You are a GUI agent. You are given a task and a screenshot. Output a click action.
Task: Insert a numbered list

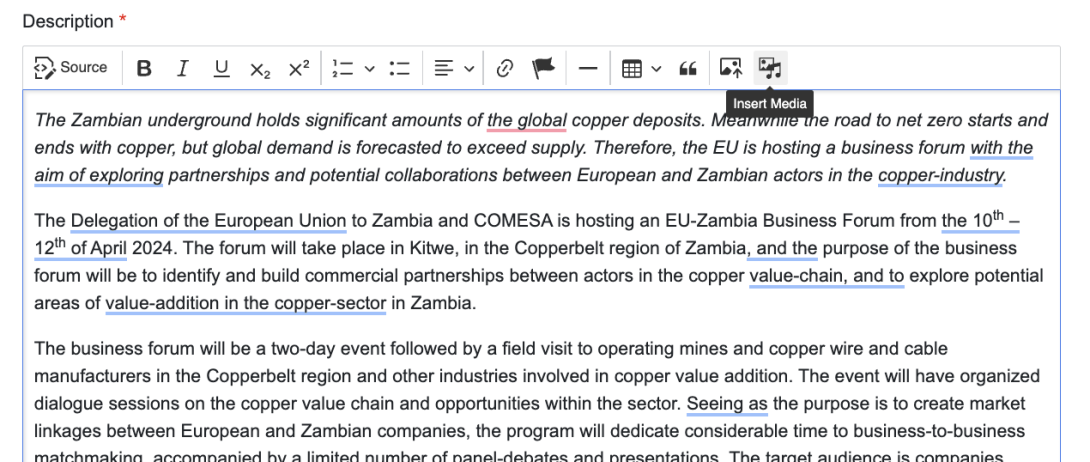tap(343, 68)
